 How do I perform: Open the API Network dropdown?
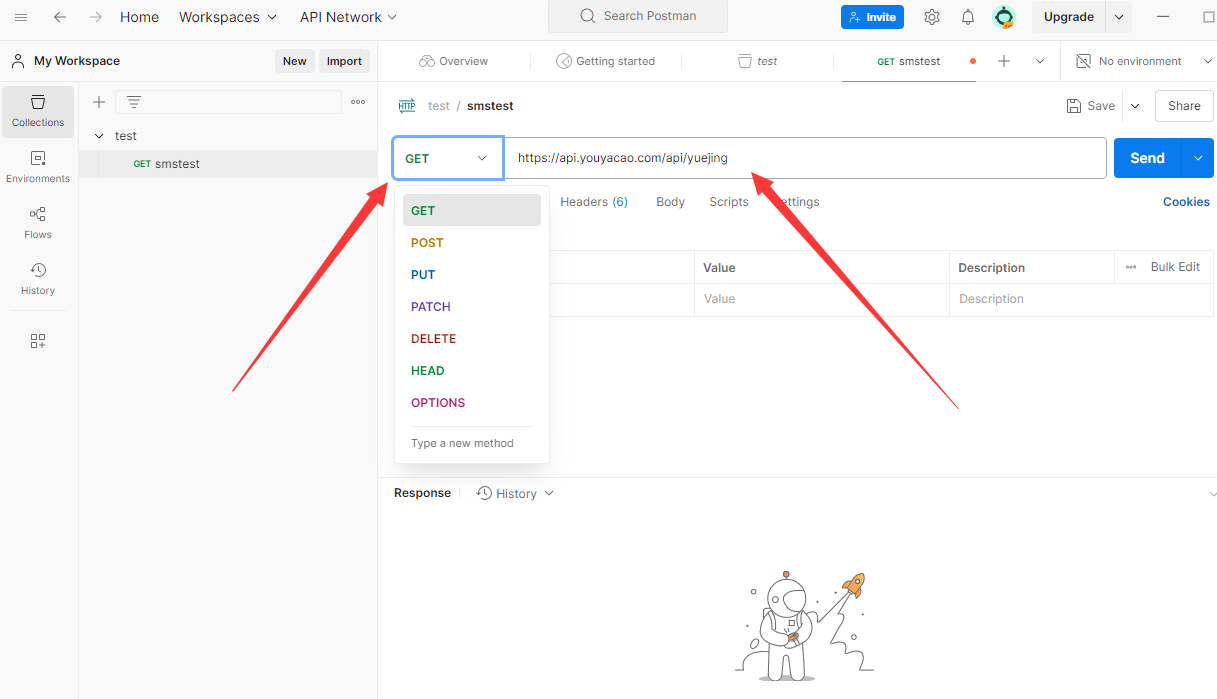[x=348, y=17]
